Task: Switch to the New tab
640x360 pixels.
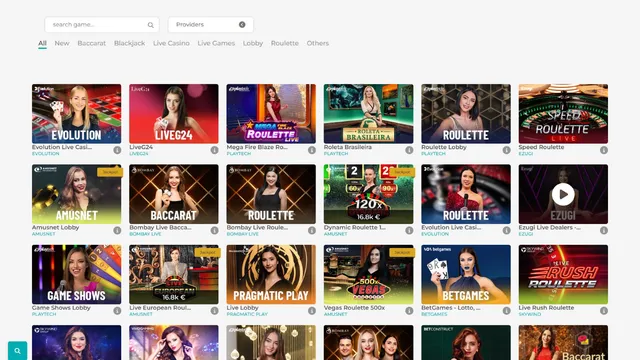Action: [62, 43]
